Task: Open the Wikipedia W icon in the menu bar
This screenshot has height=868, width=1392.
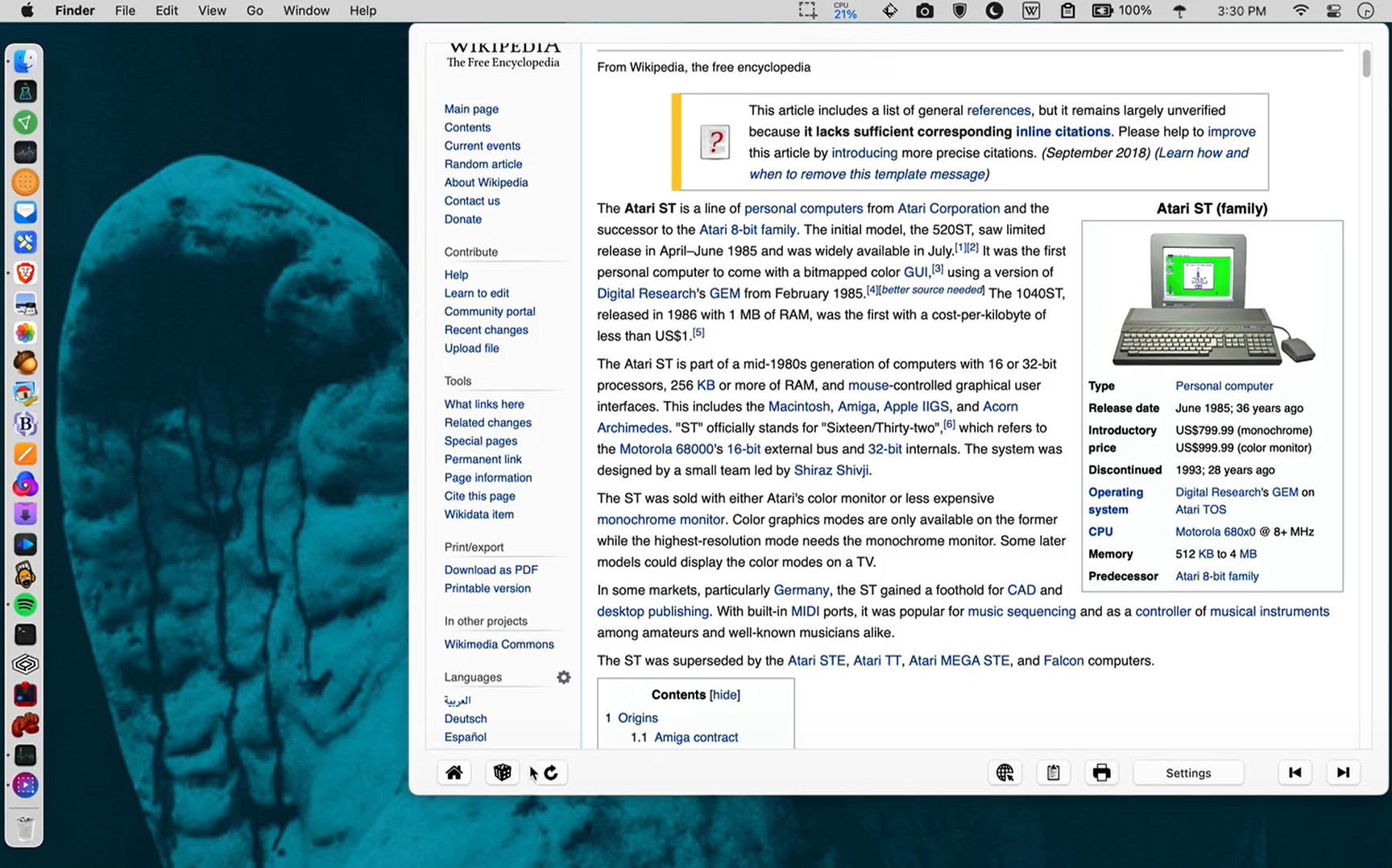Action: click(1031, 10)
